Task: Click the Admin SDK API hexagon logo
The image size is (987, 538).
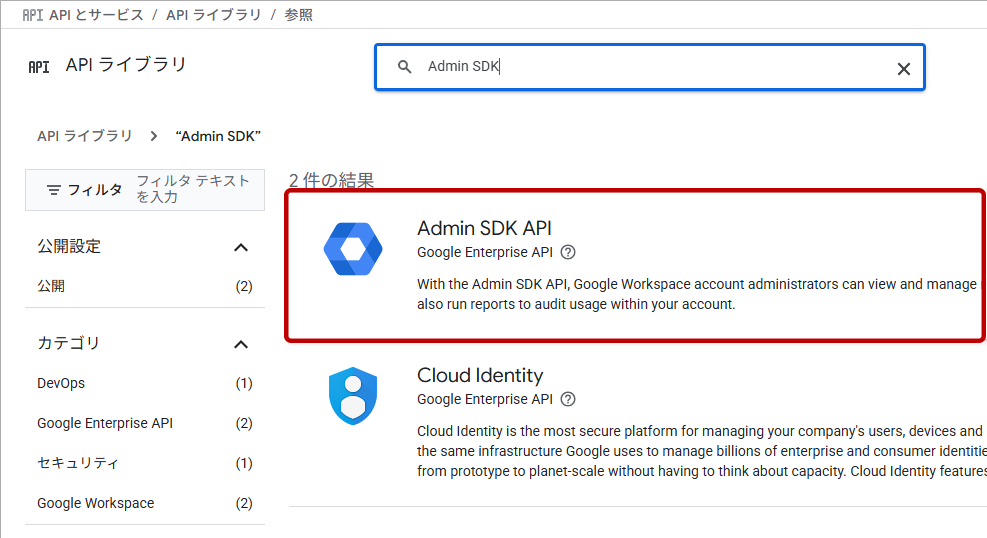Action: click(x=353, y=249)
